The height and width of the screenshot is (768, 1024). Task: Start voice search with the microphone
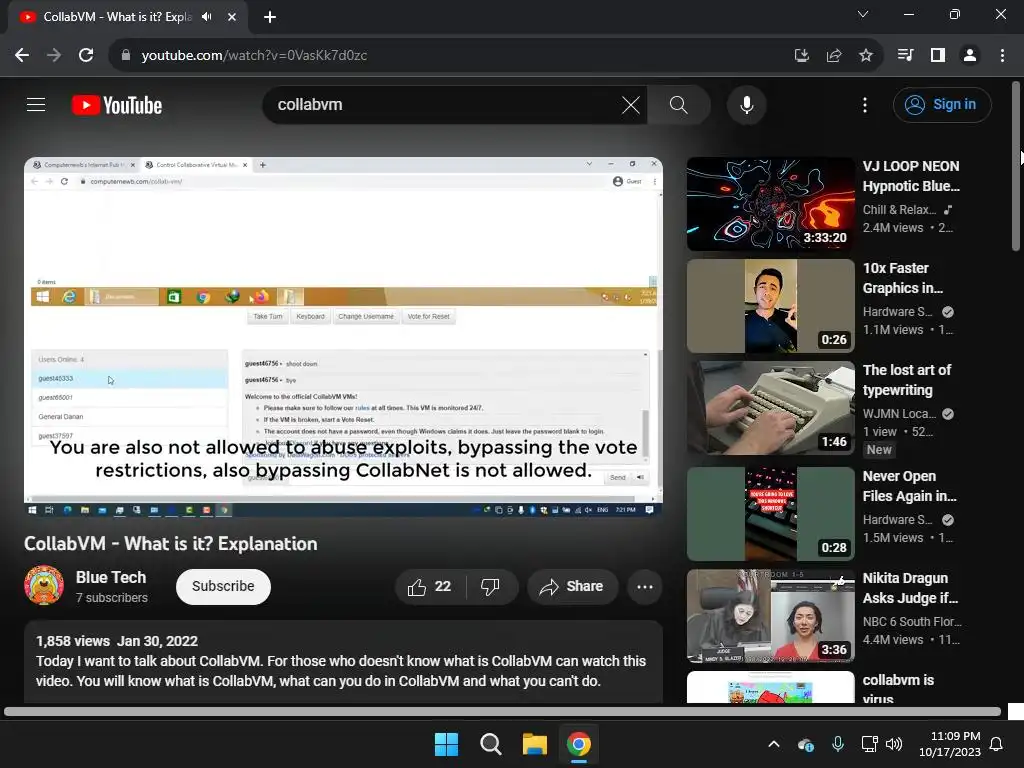(x=746, y=104)
